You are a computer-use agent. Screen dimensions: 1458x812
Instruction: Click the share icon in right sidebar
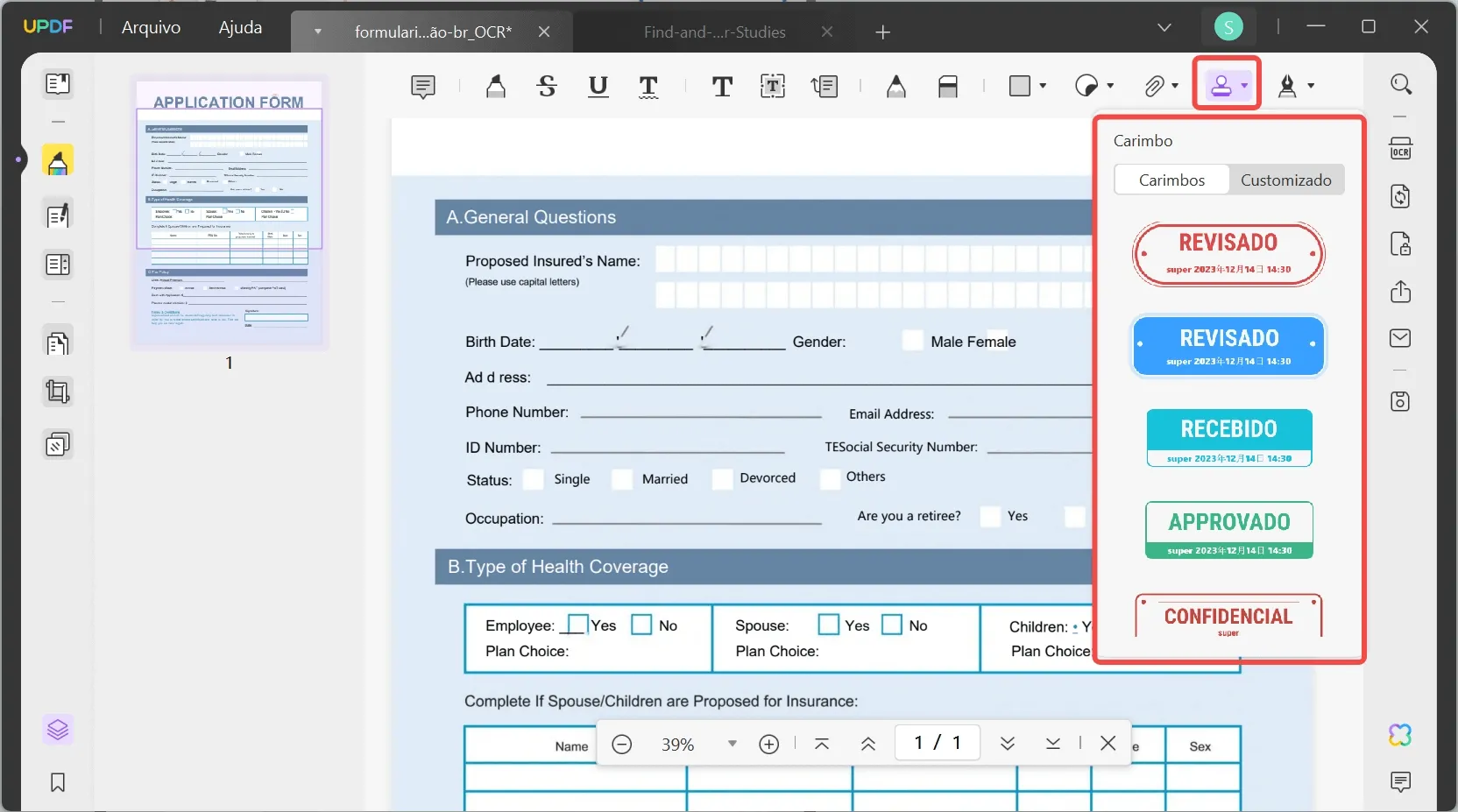point(1400,292)
